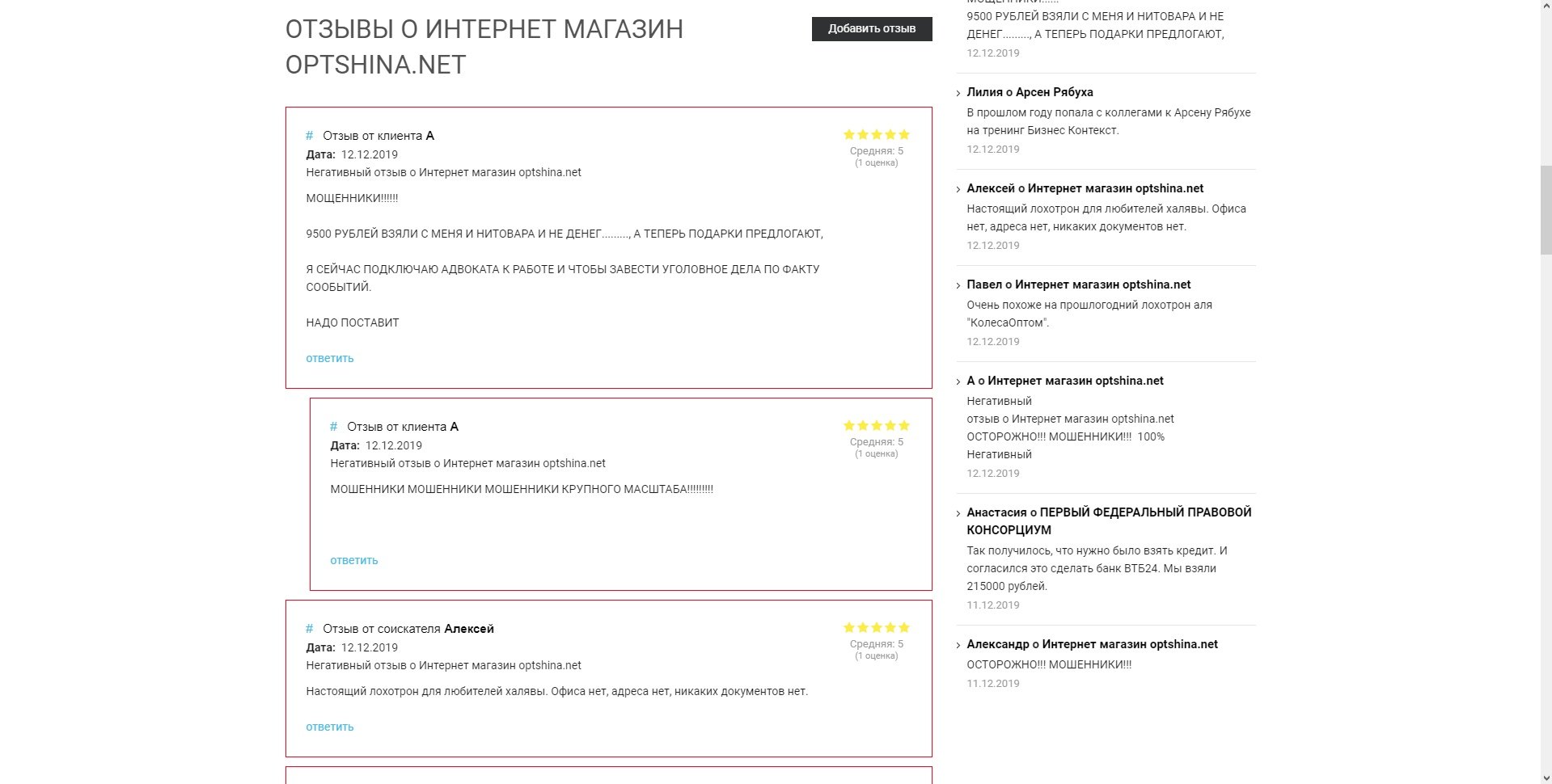Click the hash icon beside Алексей's review

coord(309,629)
